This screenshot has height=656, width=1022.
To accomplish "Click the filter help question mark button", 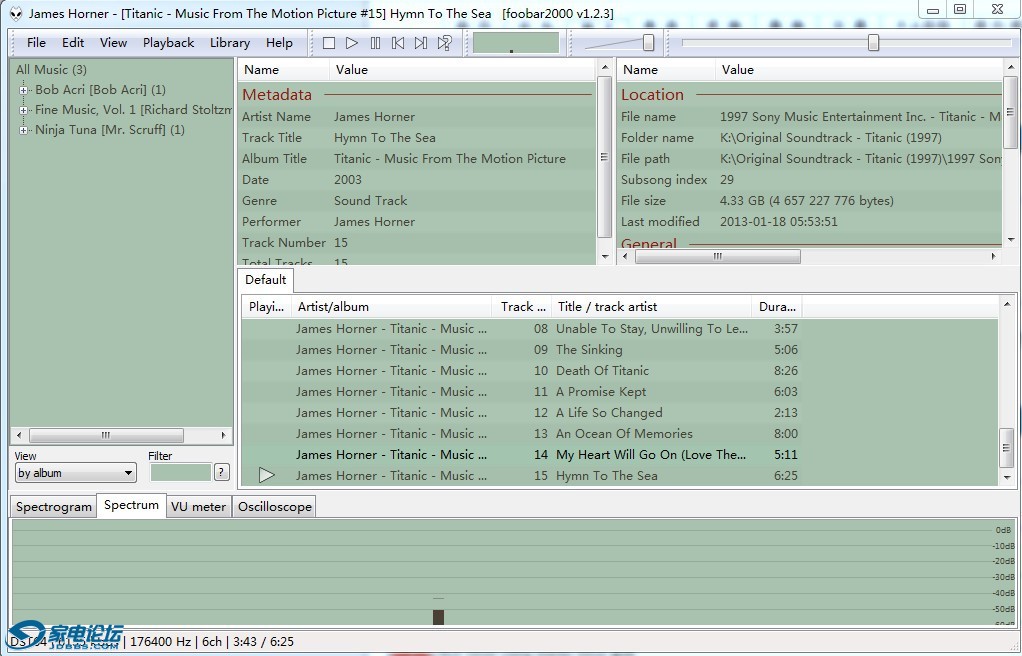I will [x=222, y=472].
